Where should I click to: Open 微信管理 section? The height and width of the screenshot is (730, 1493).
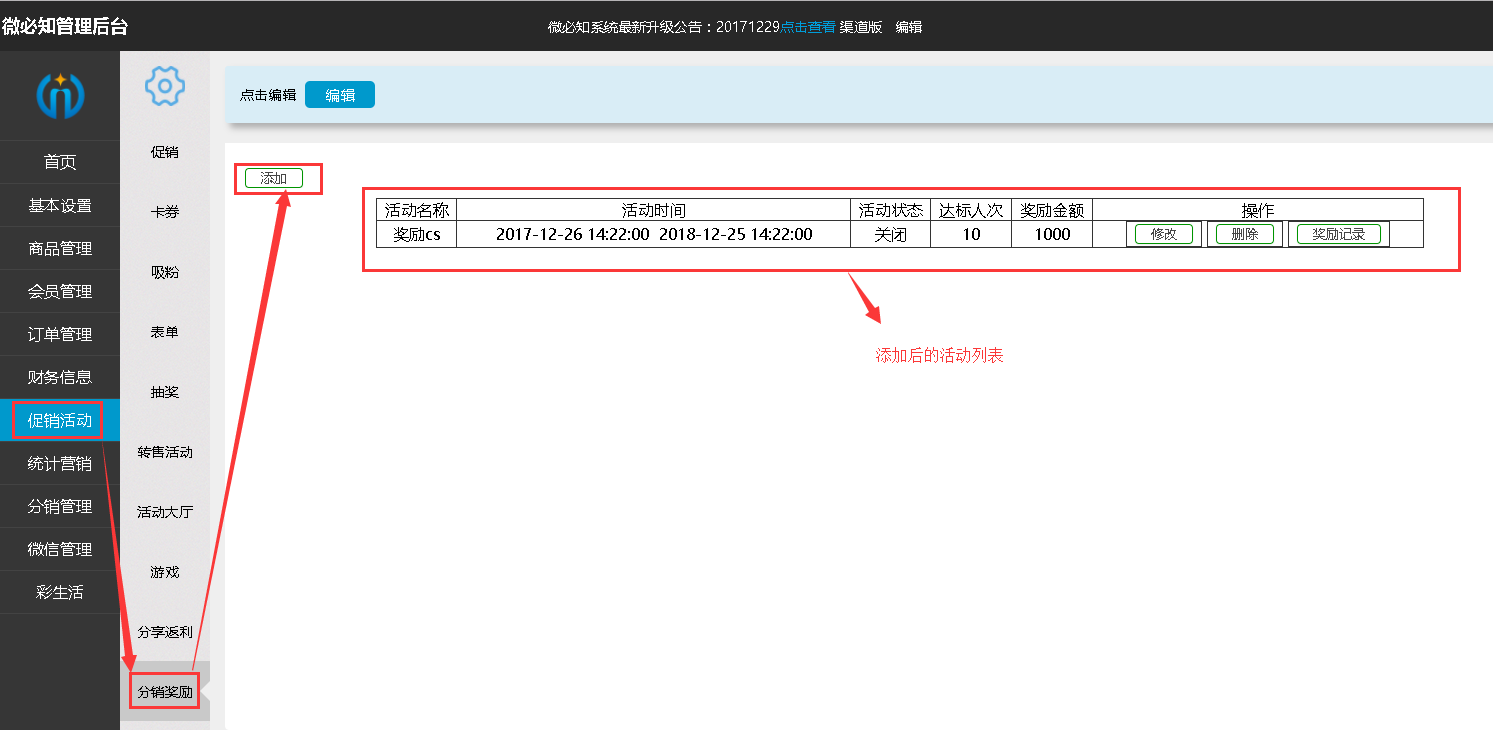click(60, 549)
